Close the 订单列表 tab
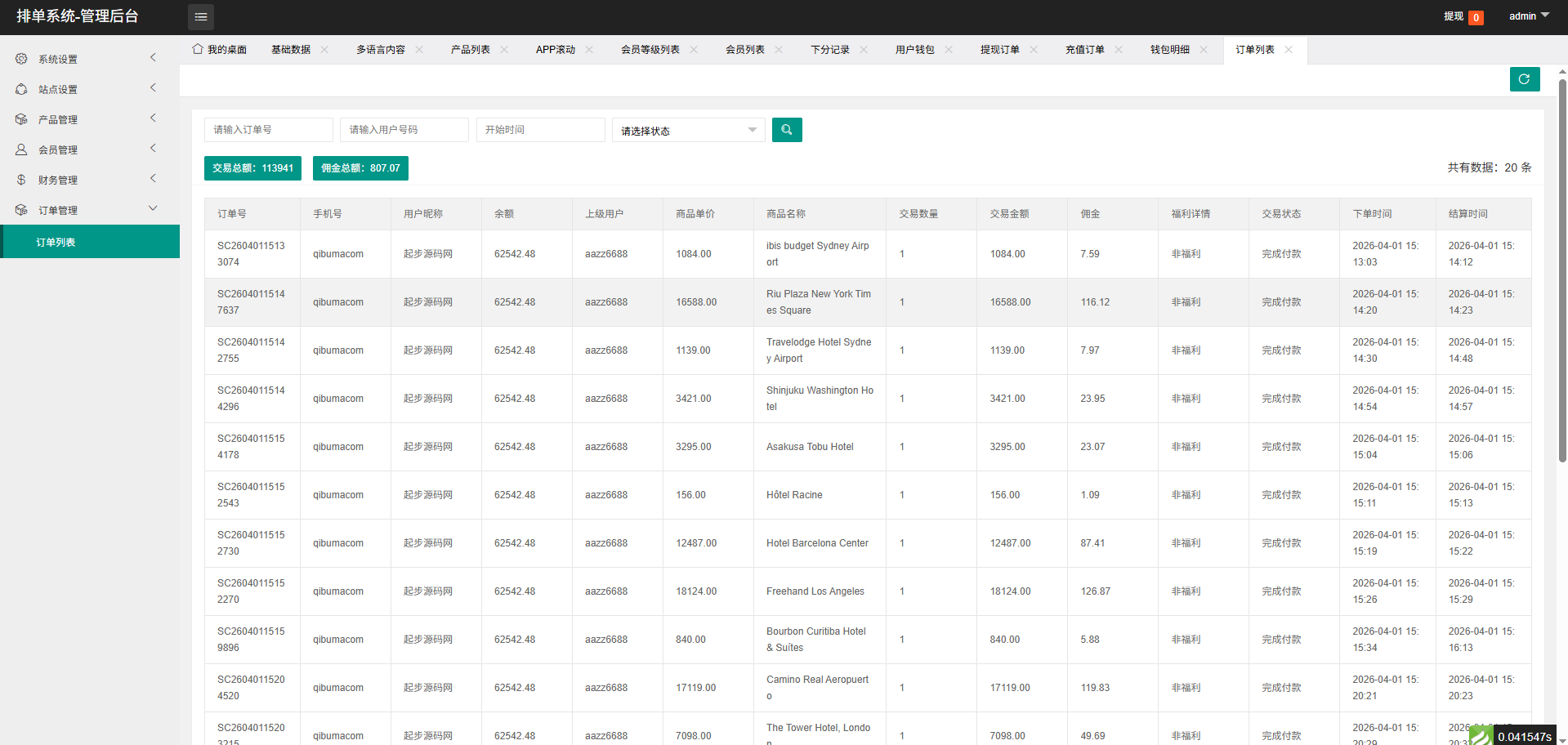The width and height of the screenshot is (1568, 745). (x=1289, y=50)
